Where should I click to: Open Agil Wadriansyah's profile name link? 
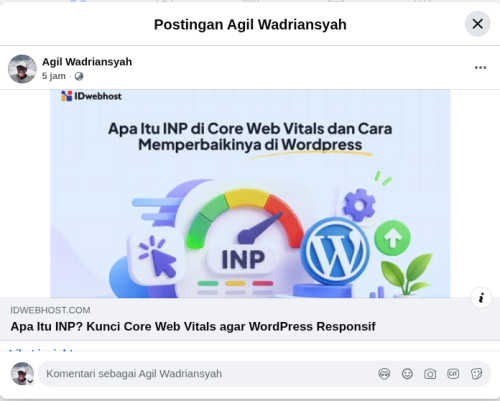(87, 62)
